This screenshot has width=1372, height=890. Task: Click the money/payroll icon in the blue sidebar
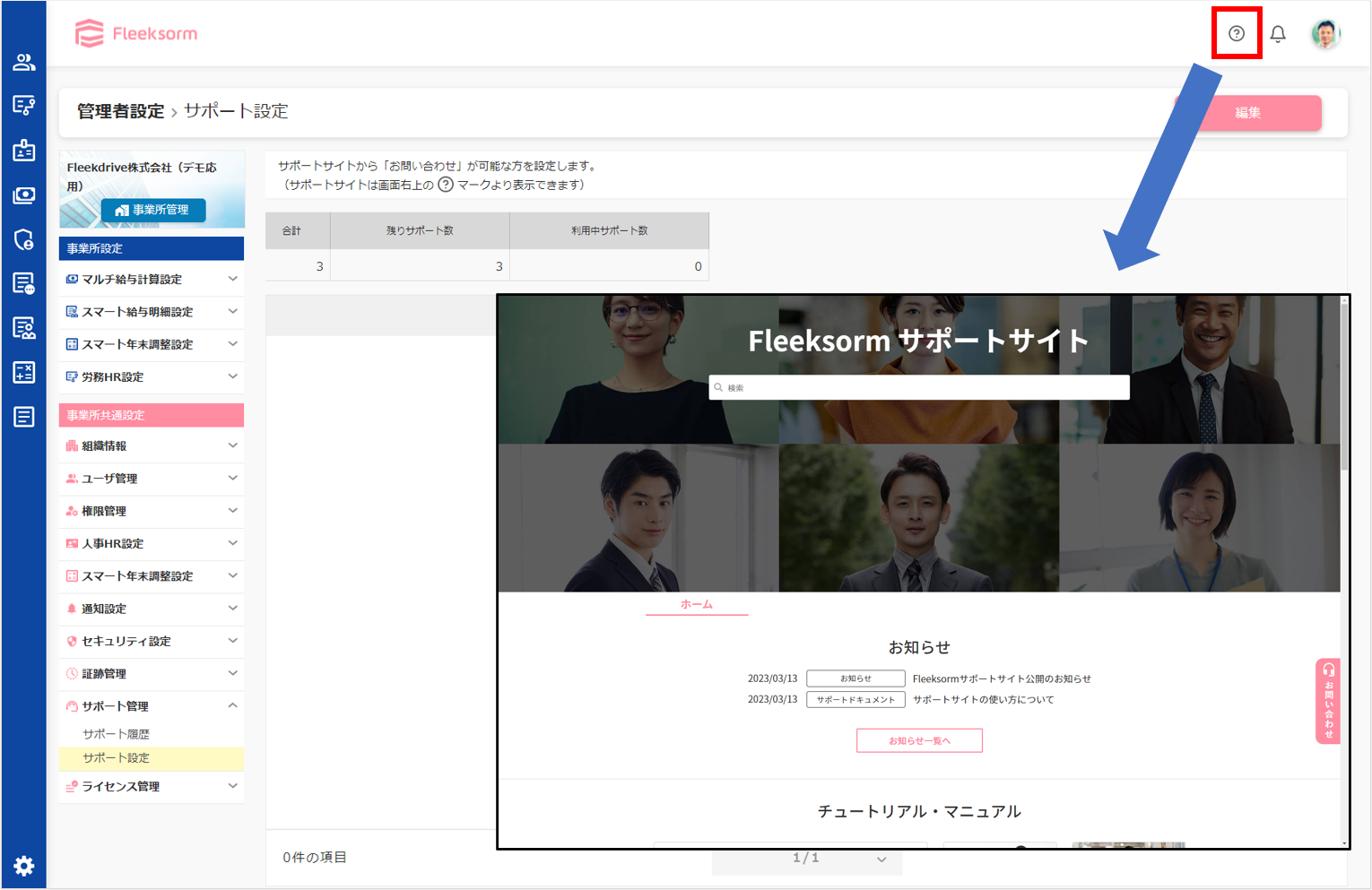[23, 194]
